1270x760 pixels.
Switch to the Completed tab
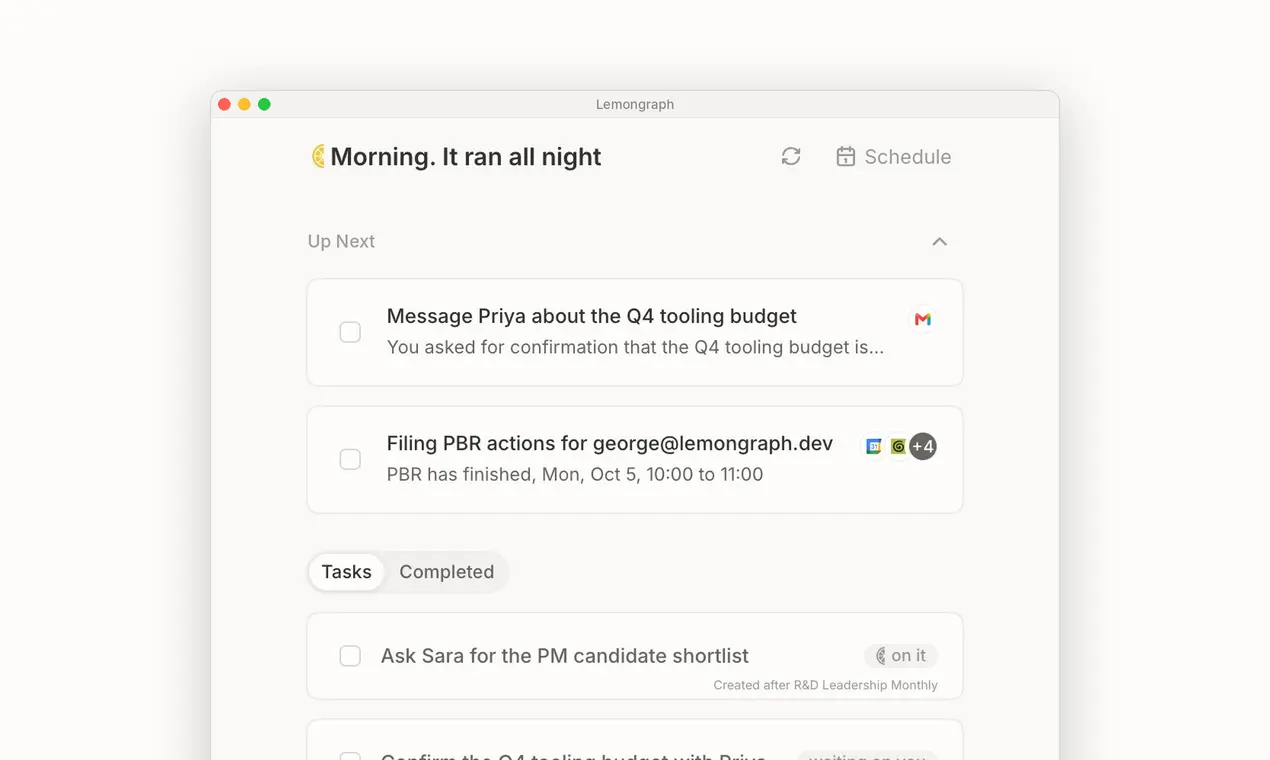[447, 572]
